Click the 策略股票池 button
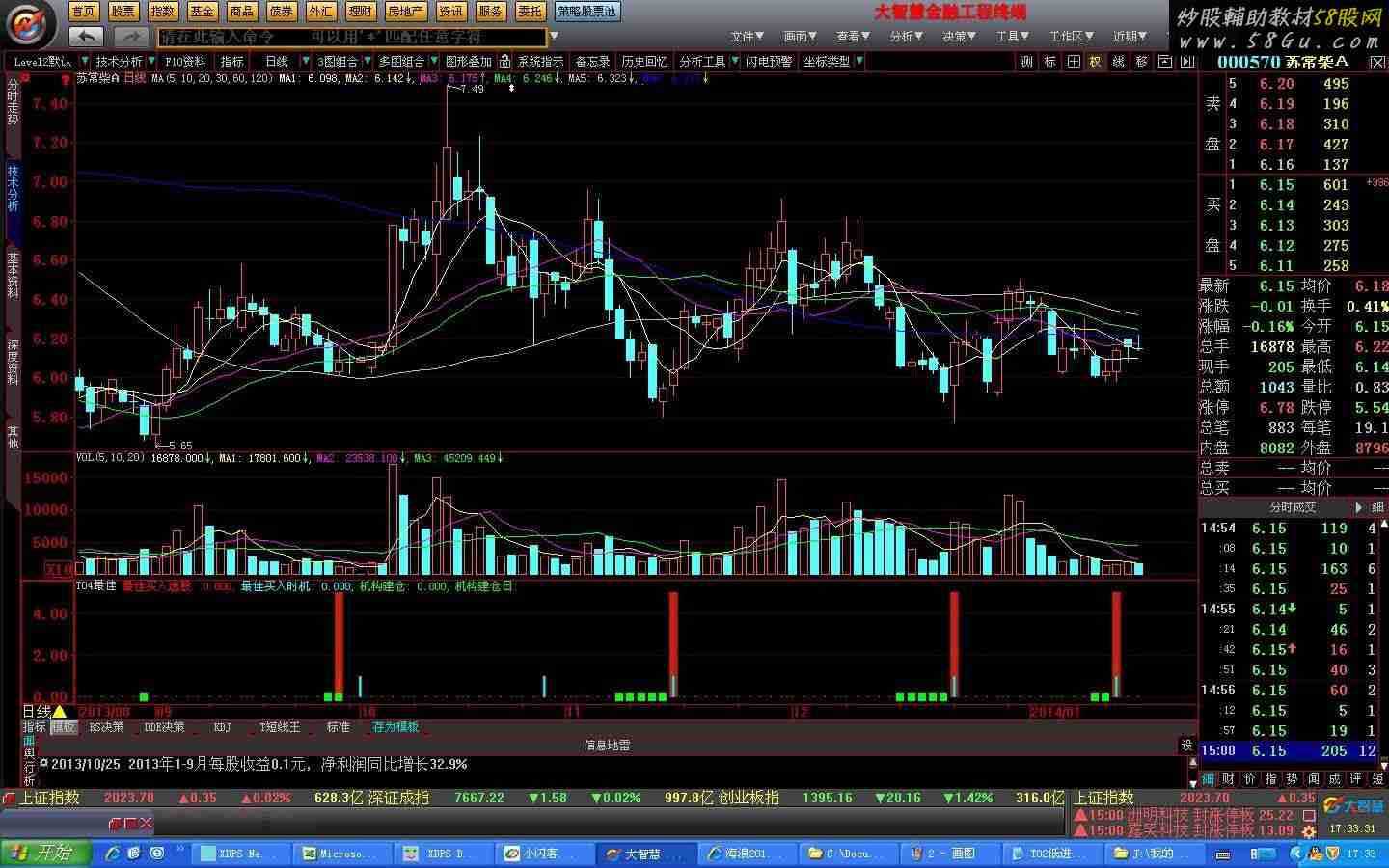 click(x=587, y=12)
